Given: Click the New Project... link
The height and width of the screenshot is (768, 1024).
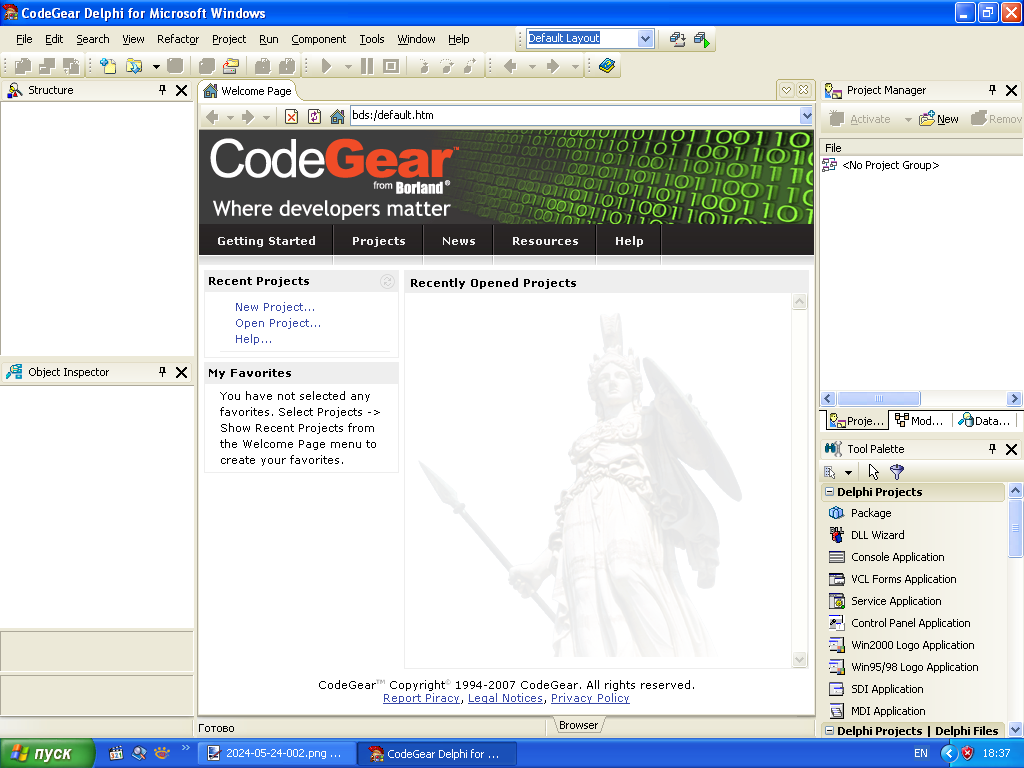Looking at the screenshot, I should coord(275,307).
